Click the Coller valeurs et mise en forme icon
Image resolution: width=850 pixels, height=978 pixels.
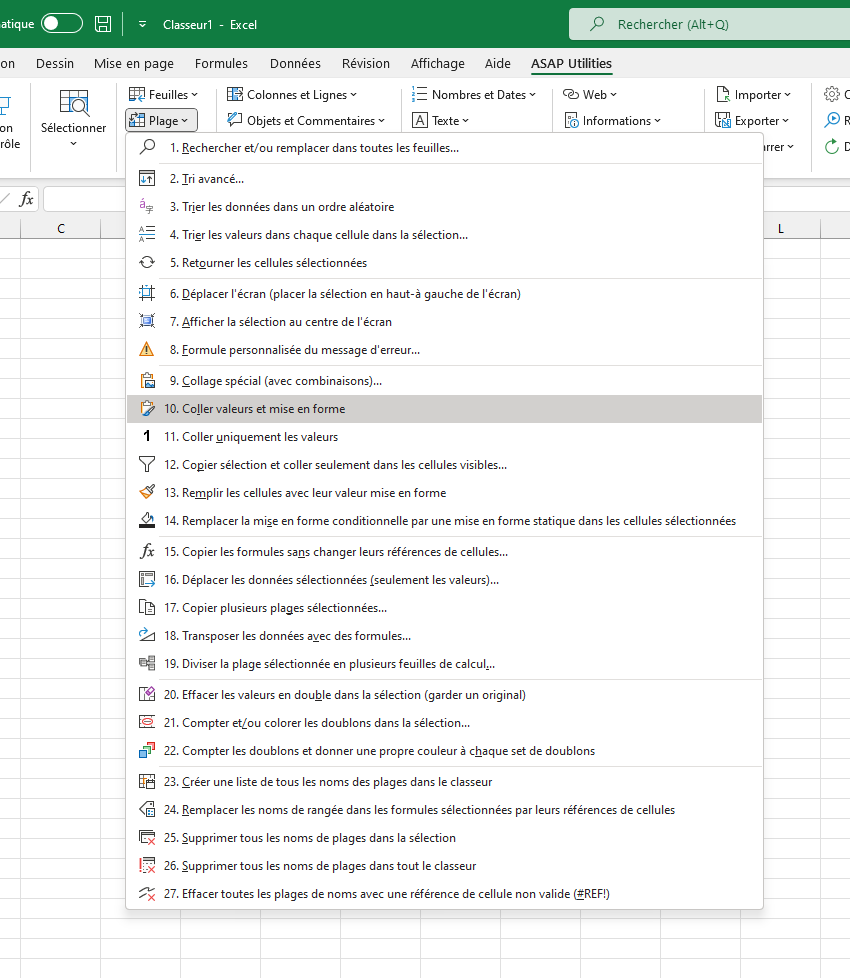[147, 409]
